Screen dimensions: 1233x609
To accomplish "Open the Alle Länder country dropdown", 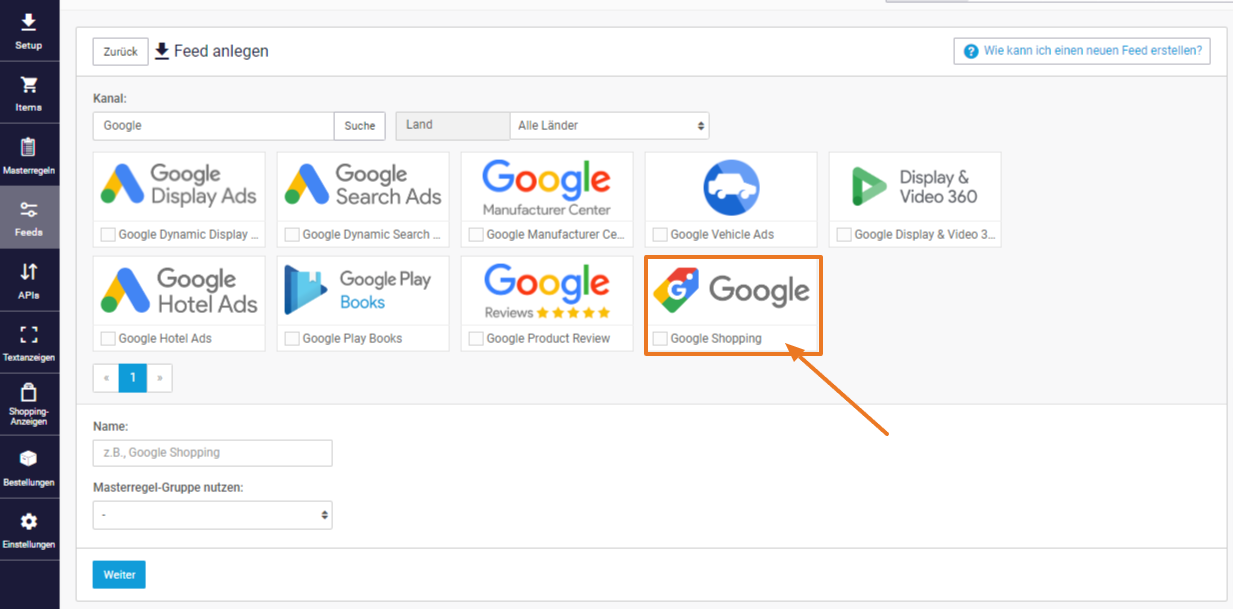I will point(609,125).
